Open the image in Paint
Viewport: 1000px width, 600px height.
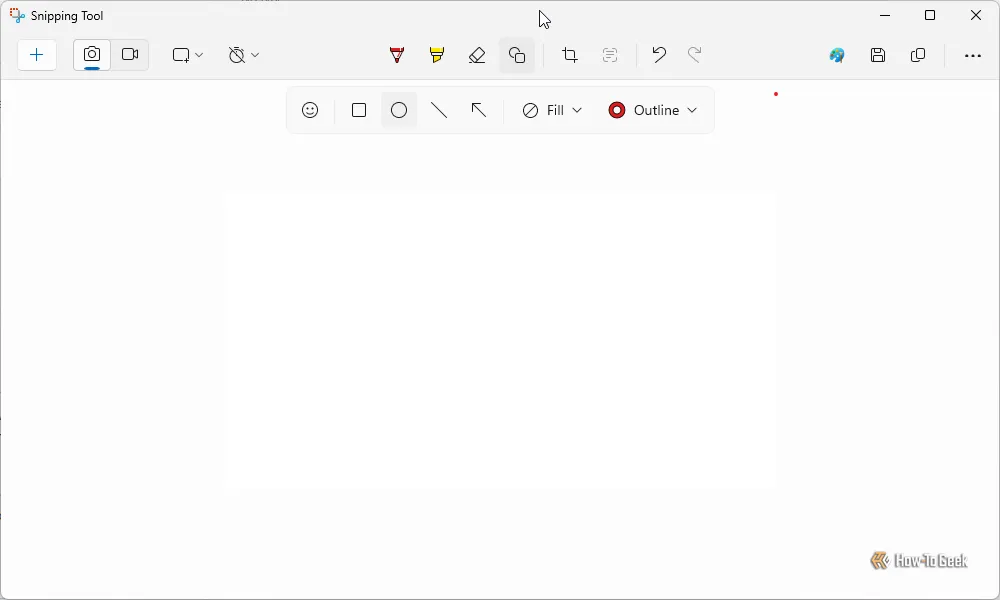click(x=836, y=55)
